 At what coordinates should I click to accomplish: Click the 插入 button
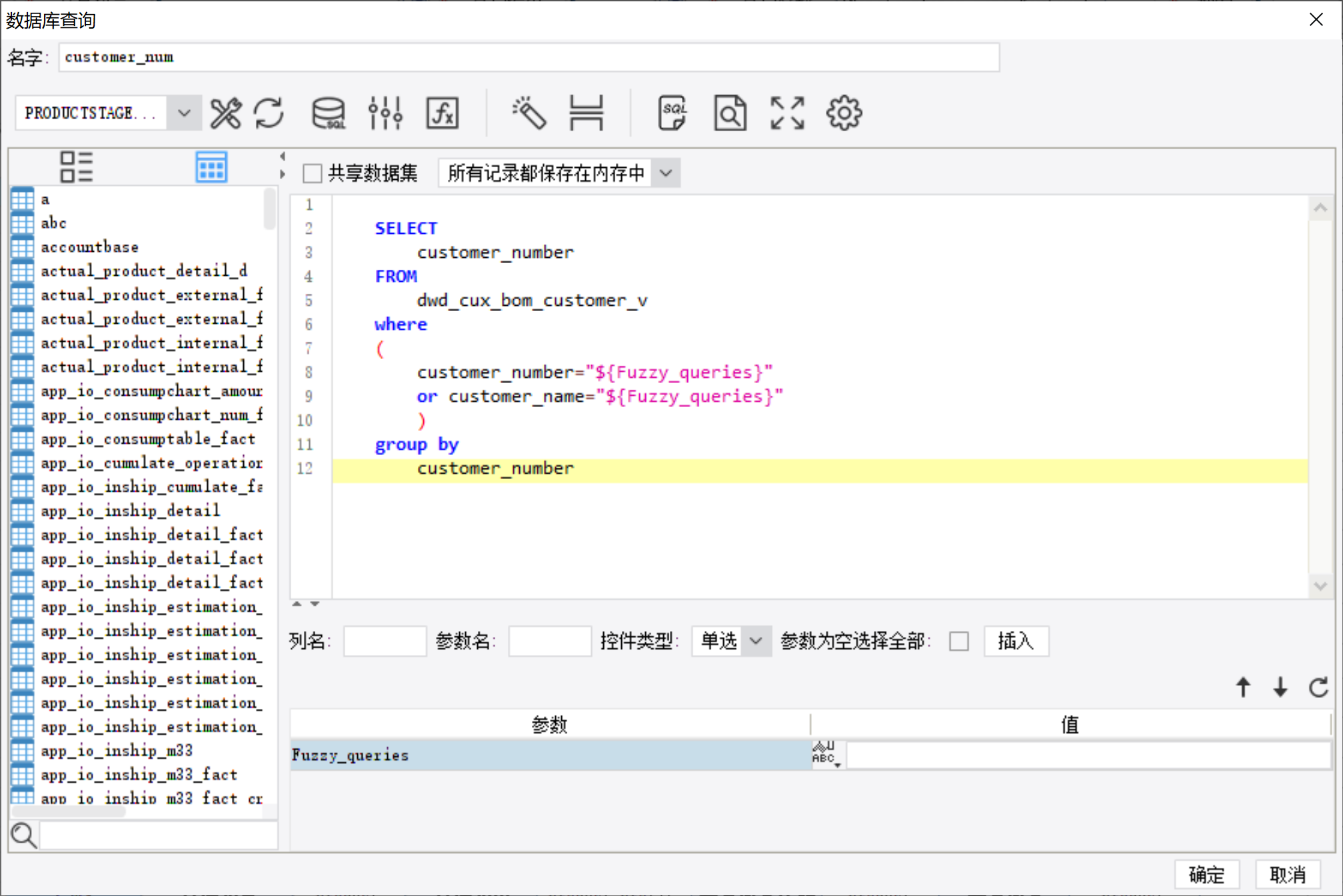point(1016,641)
